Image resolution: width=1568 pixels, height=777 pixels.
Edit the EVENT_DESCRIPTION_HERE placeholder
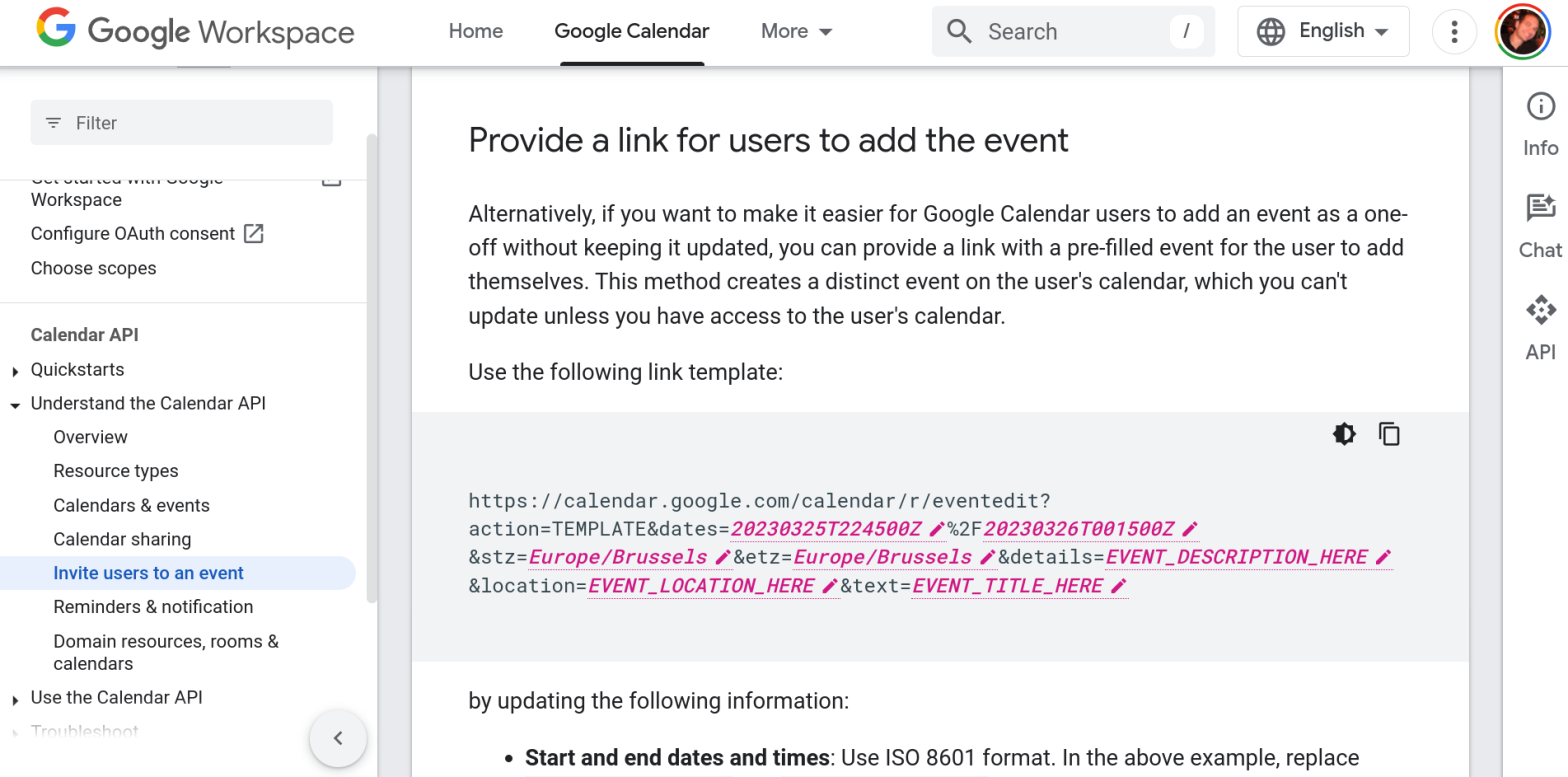coord(1249,557)
